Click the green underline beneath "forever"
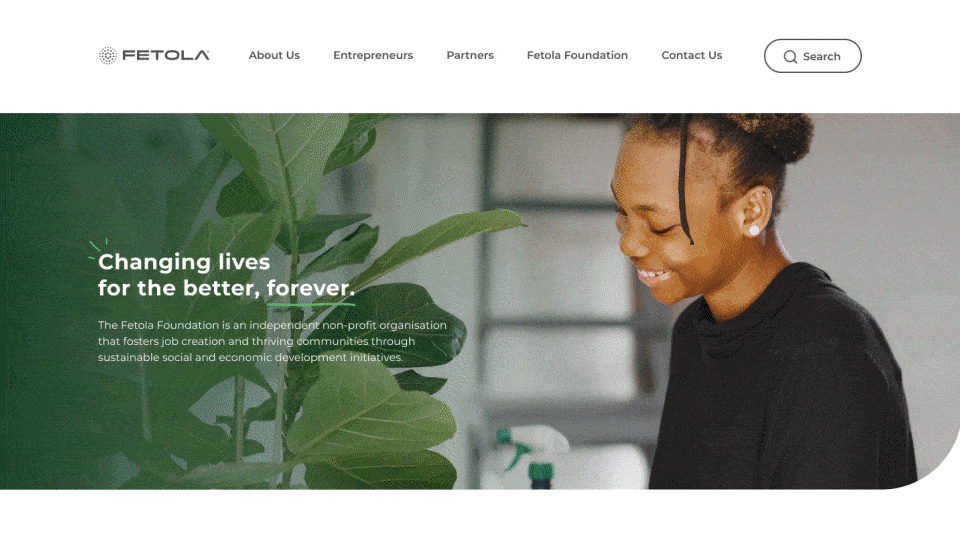The height and width of the screenshot is (540, 960). [x=310, y=303]
